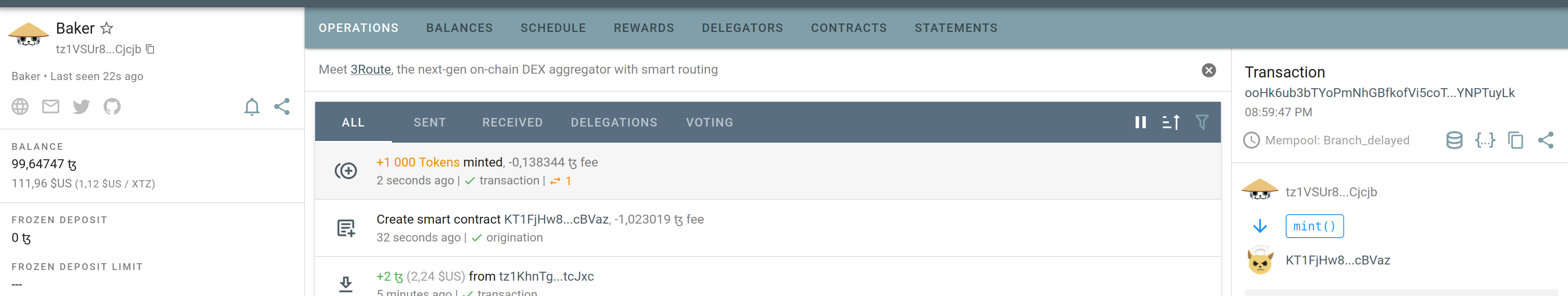Image resolution: width=1568 pixels, height=296 pixels.
Task: Show only Received operations
Action: pos(512,123)
